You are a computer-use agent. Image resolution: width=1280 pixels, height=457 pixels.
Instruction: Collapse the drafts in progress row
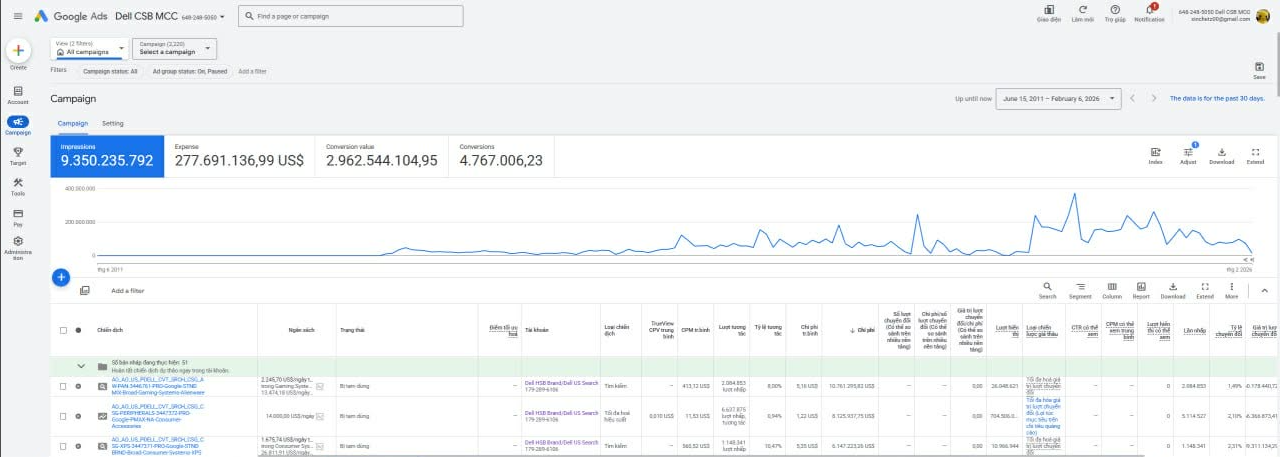click(x=82, y=366)
